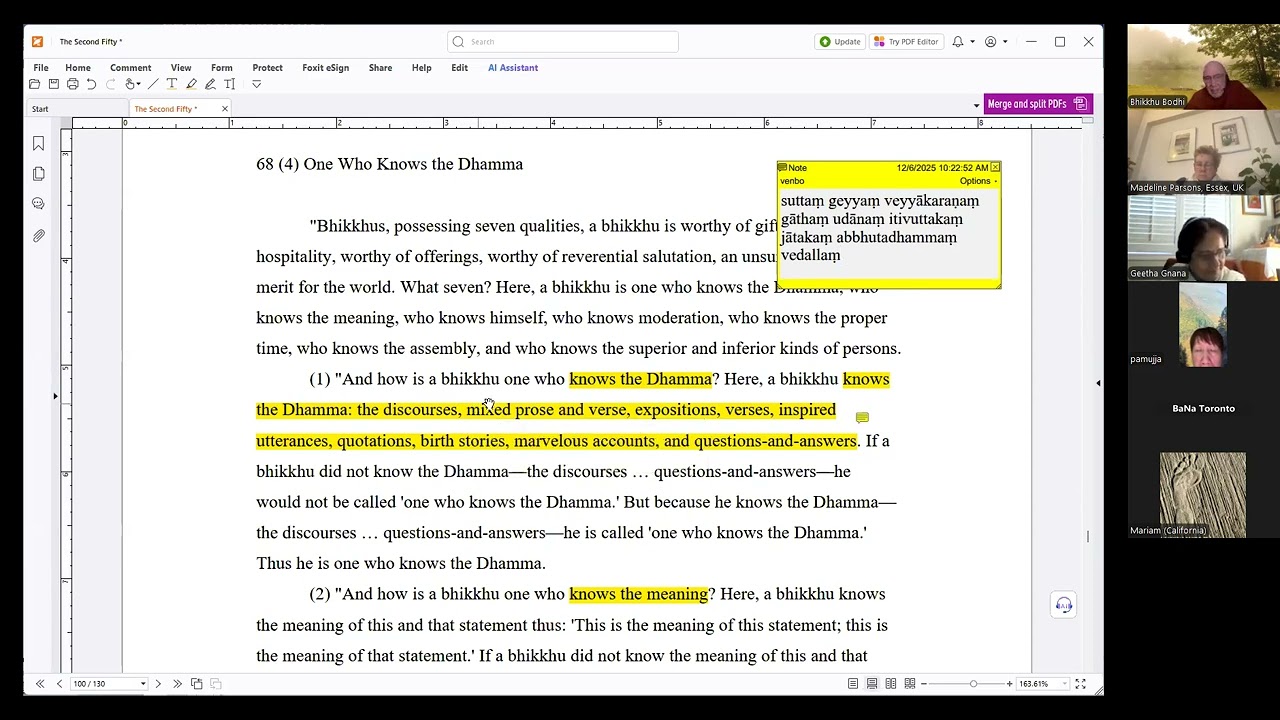The height and width of the screenshot is (720, 1280).
Task: Enable facing two-page view mode
Action: point(891,684)
